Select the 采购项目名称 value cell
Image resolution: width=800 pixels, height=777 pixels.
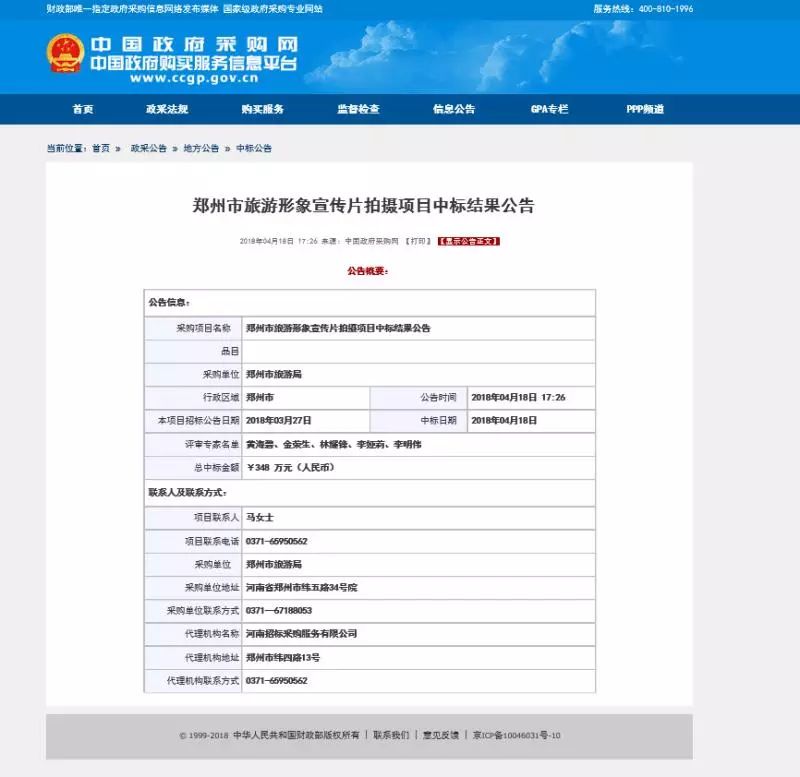point(418,328)
